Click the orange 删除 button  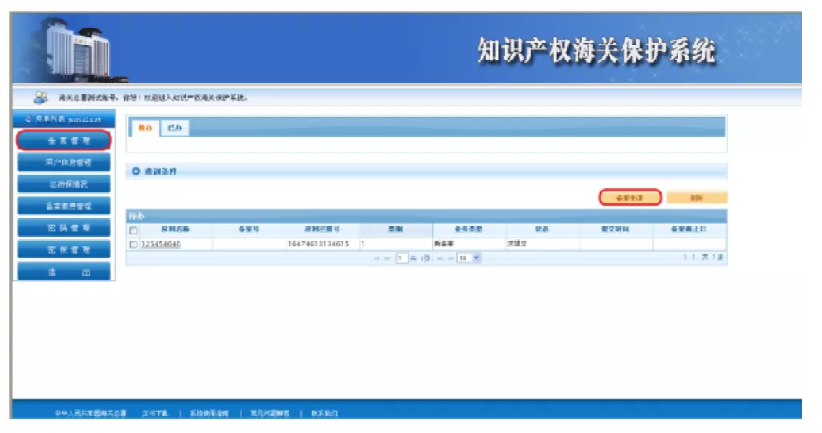697,198
